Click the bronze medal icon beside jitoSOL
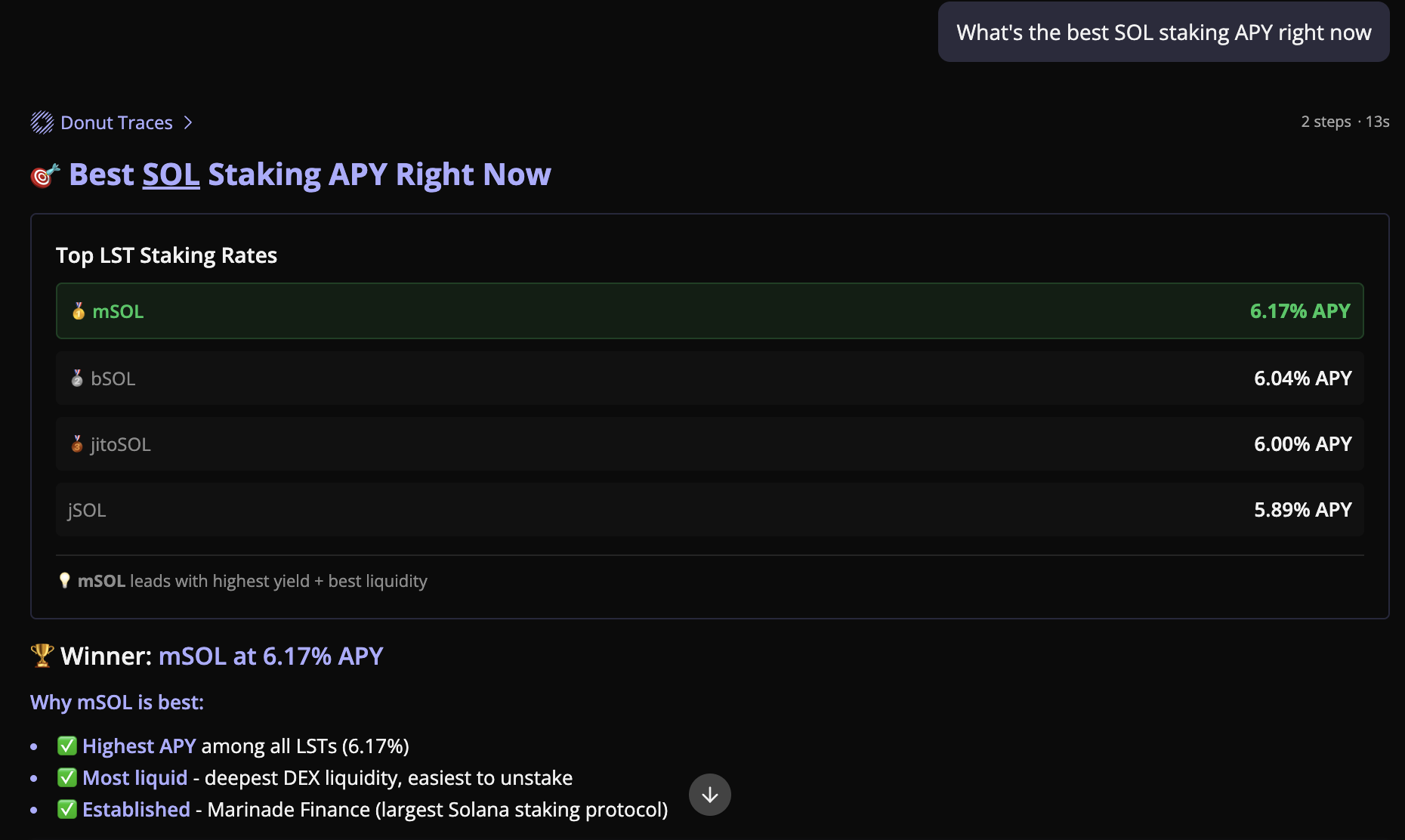The height and width of the screenshot is (840, 1405). click(x=77, y=444)
